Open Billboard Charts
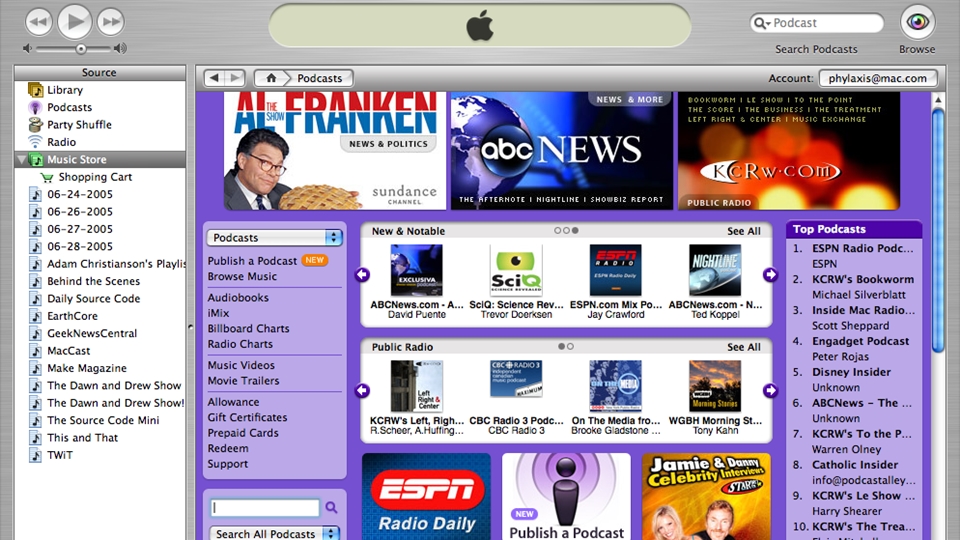The image size is (960, 540). tap(248, 329)
